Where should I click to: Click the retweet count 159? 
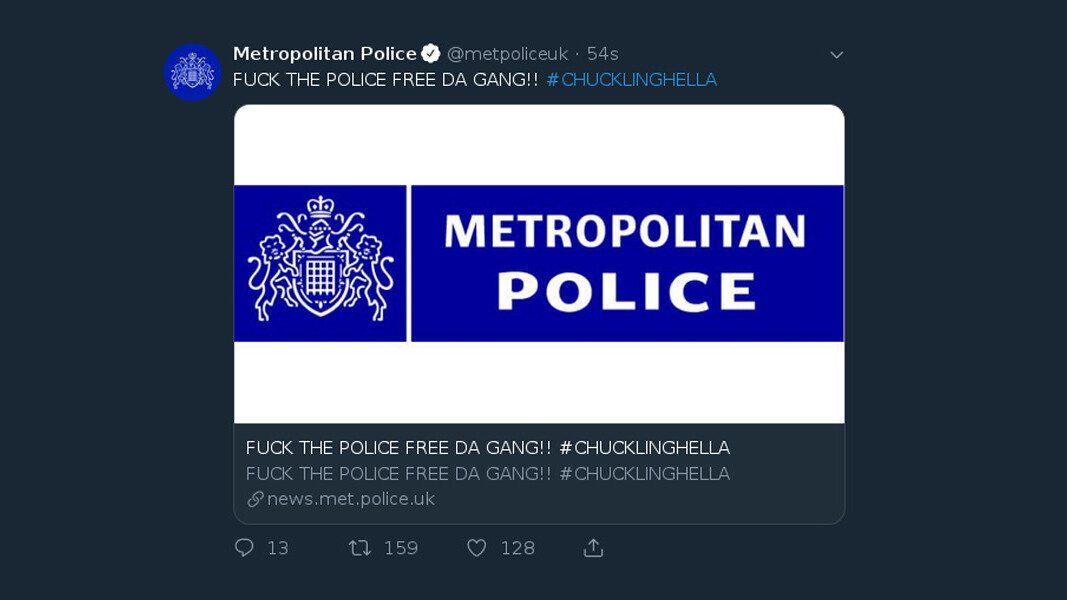click(x=401, y=548)
